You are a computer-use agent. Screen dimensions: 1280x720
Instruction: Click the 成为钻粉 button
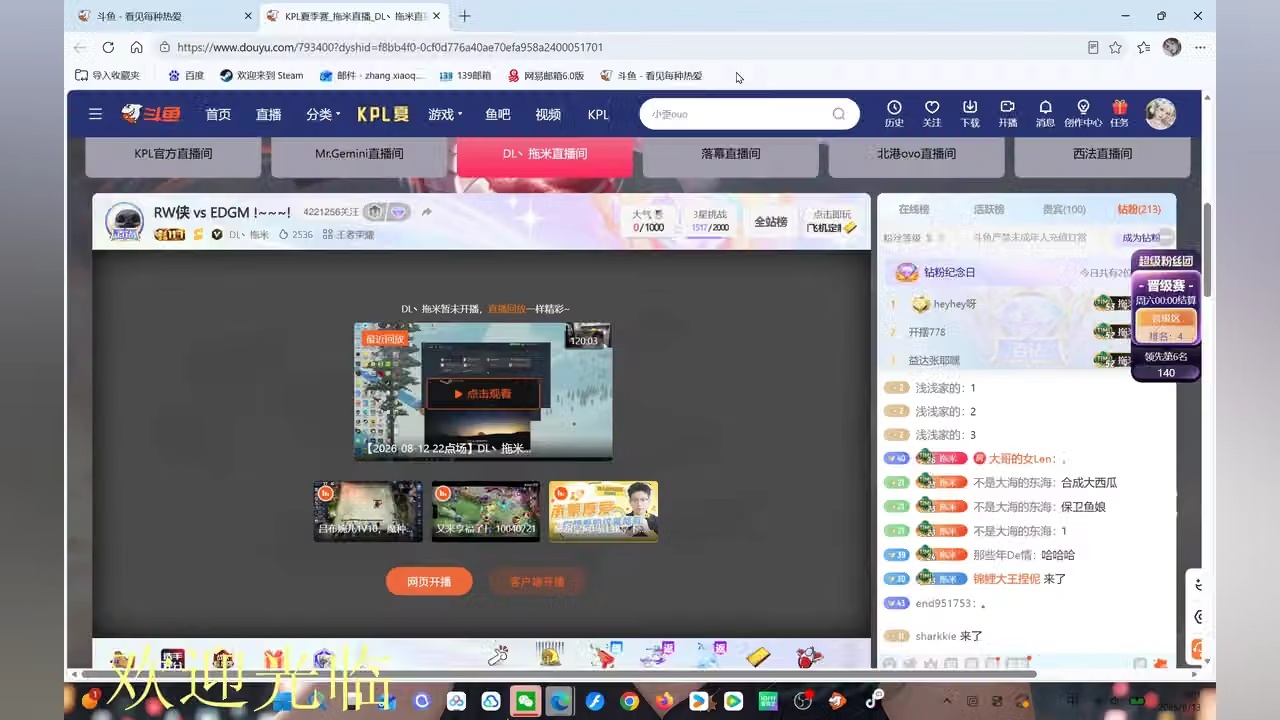coord(1141,238)
